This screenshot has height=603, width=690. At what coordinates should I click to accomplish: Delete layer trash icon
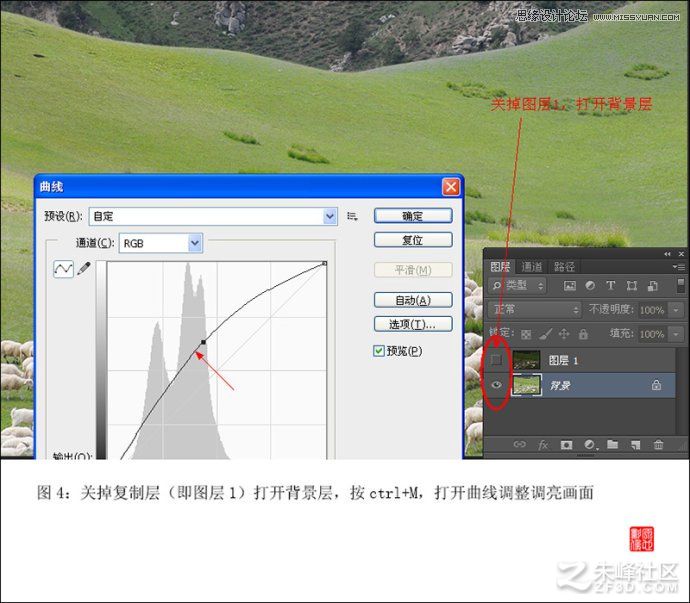click(x=658, y=444)
